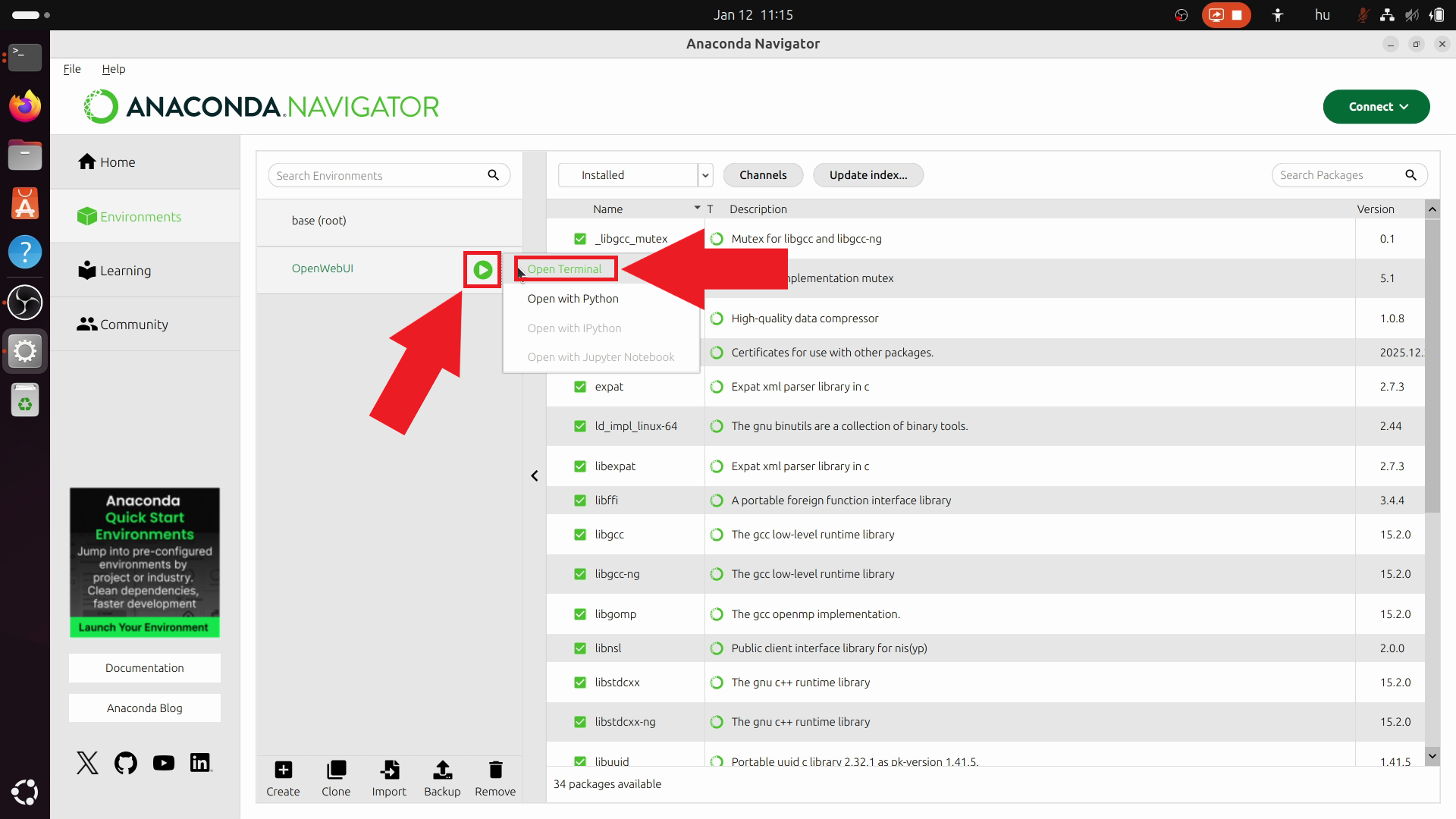
Task: Uncheck the libffi package checkbox
Action: [580, 500]
